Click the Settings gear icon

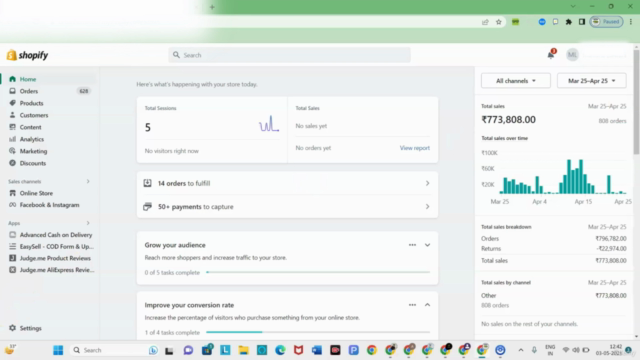coord(12,328)
